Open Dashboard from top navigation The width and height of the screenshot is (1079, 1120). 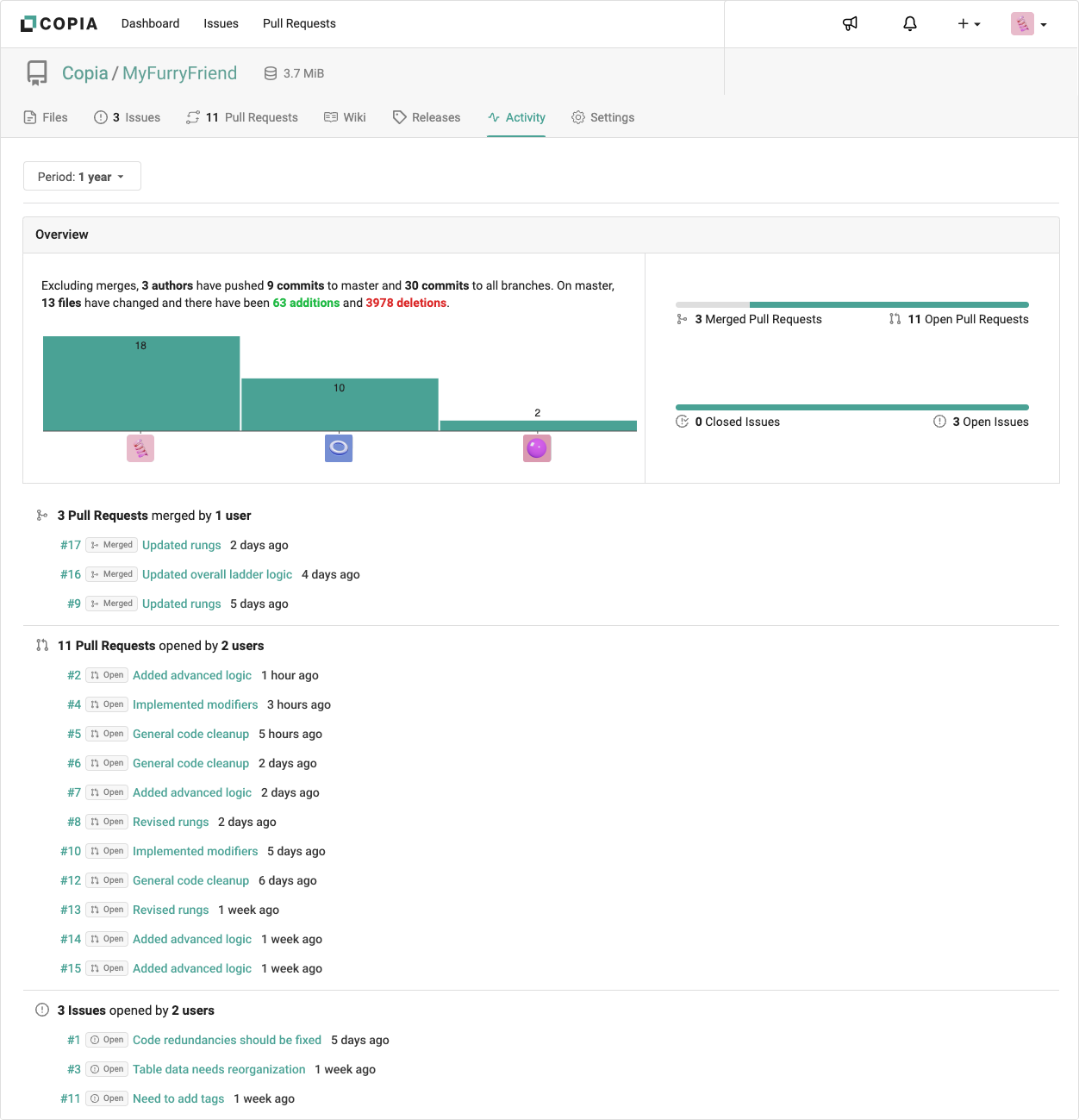[150, 23]
